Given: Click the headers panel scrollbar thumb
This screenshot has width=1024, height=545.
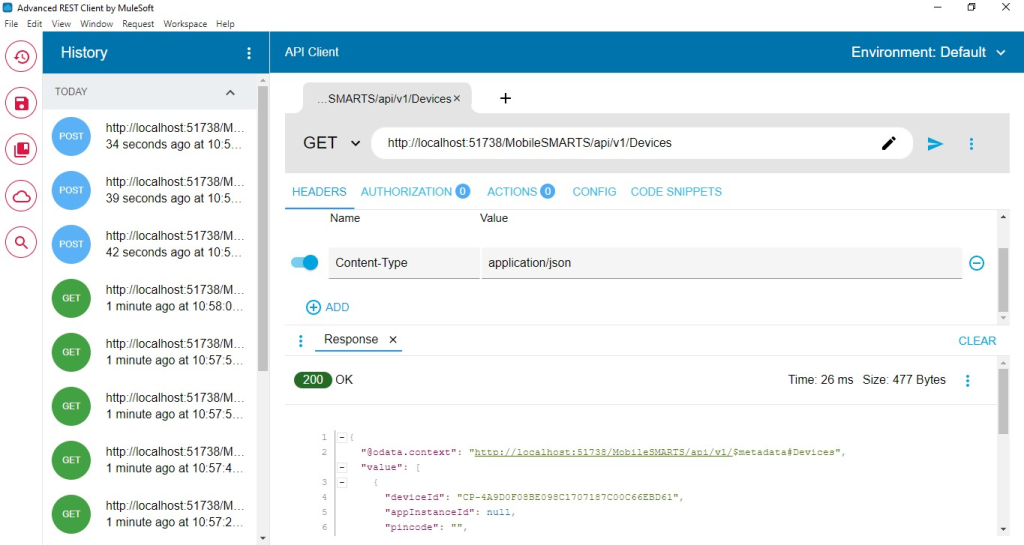Looking at the screenshot, I should coord(1003,279).
